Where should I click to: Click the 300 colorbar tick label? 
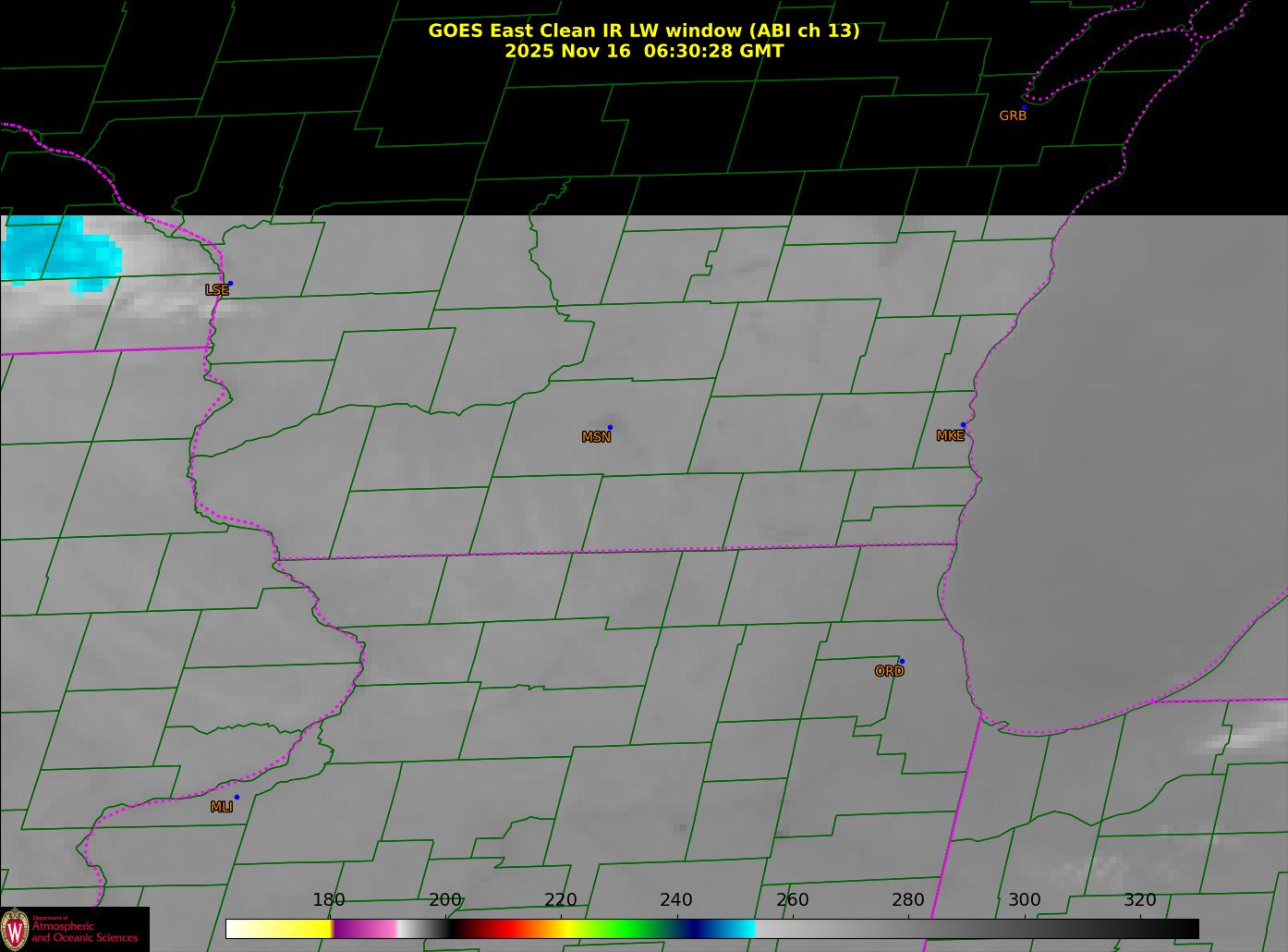[x=1024, y=899]
